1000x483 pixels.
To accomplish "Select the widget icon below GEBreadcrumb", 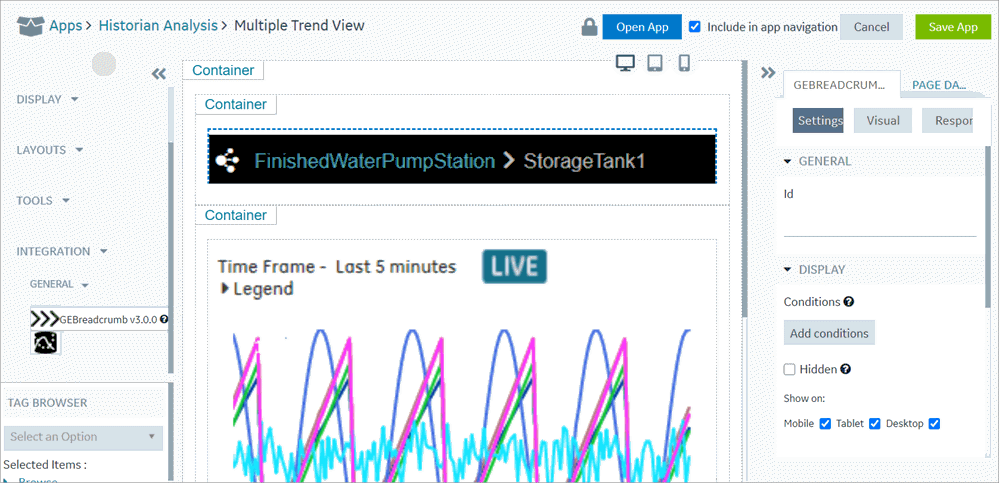I will 45,343.
